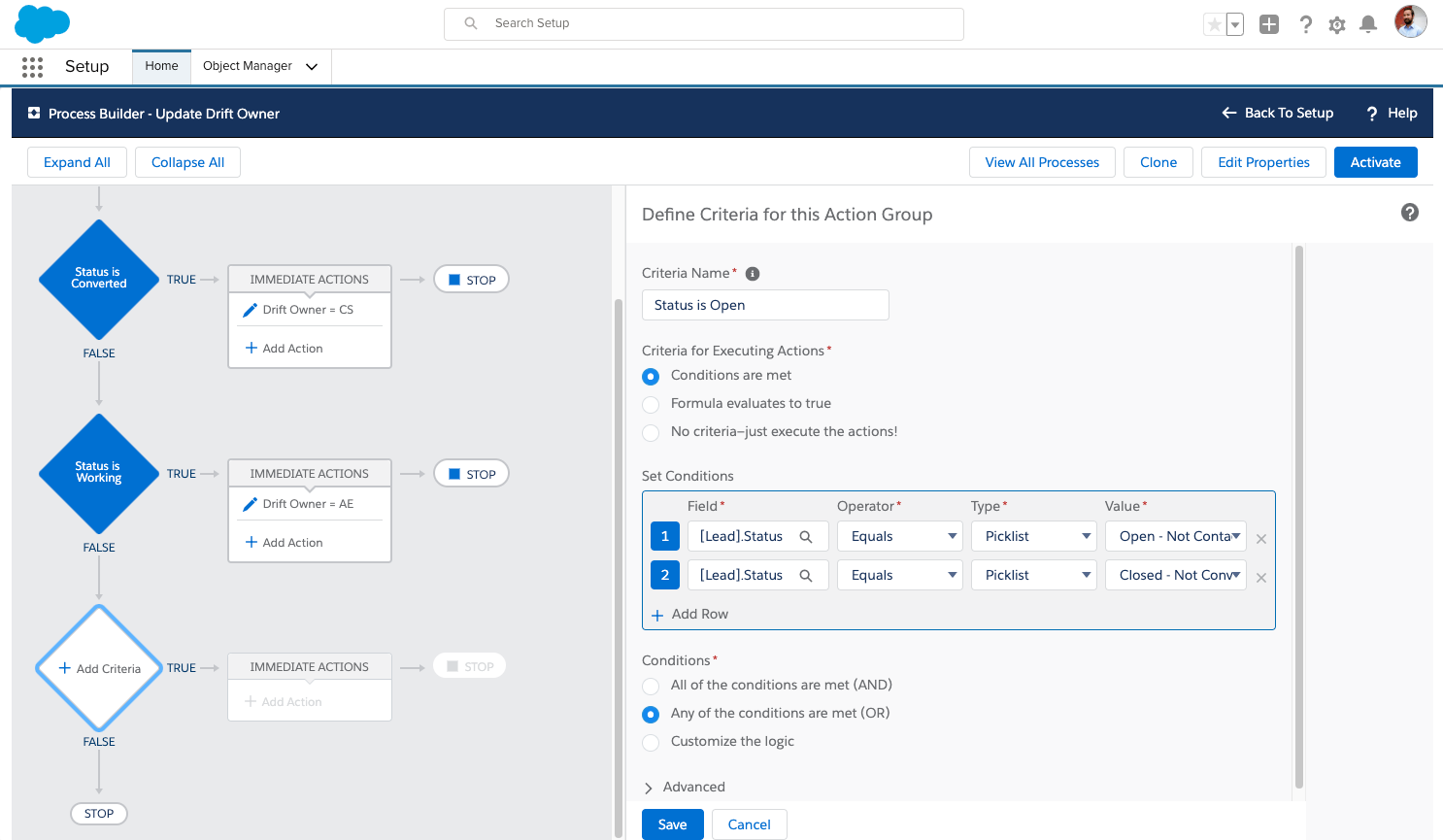The width and height of the screenshot is (1443, 840).
Task: Switch to the Home tab
Action: [161, 66]
